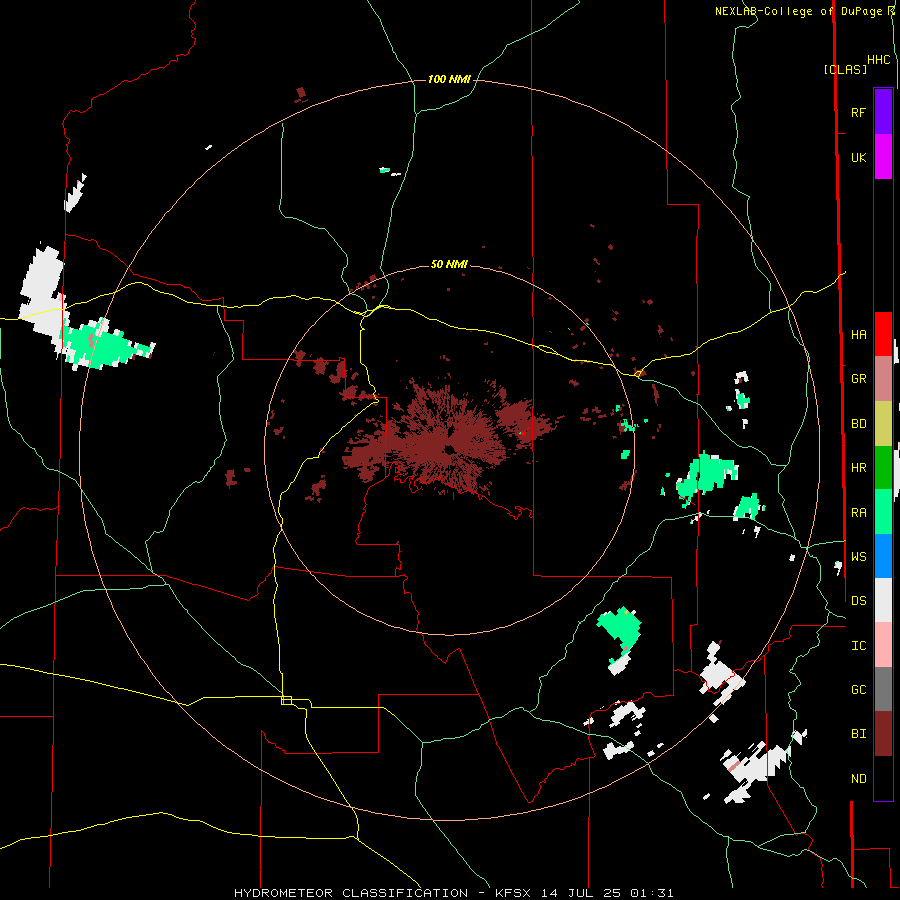Click the GR legend label
The image size is (900, 900).
[x=858, y=379]
